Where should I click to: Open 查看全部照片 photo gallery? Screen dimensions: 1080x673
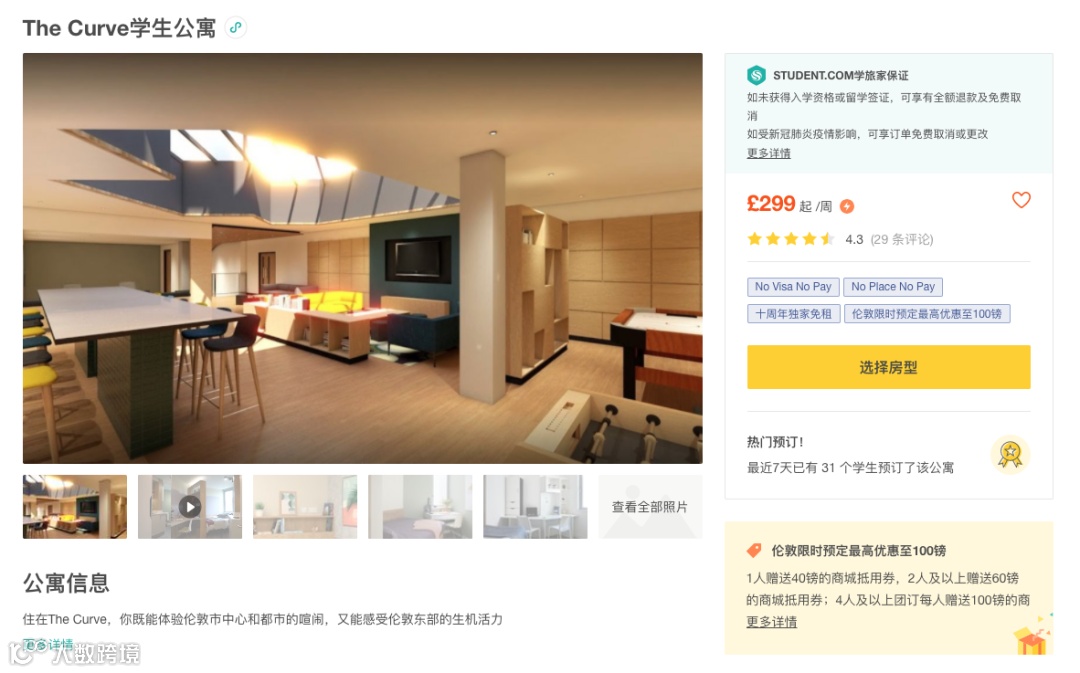coord(650,507)
